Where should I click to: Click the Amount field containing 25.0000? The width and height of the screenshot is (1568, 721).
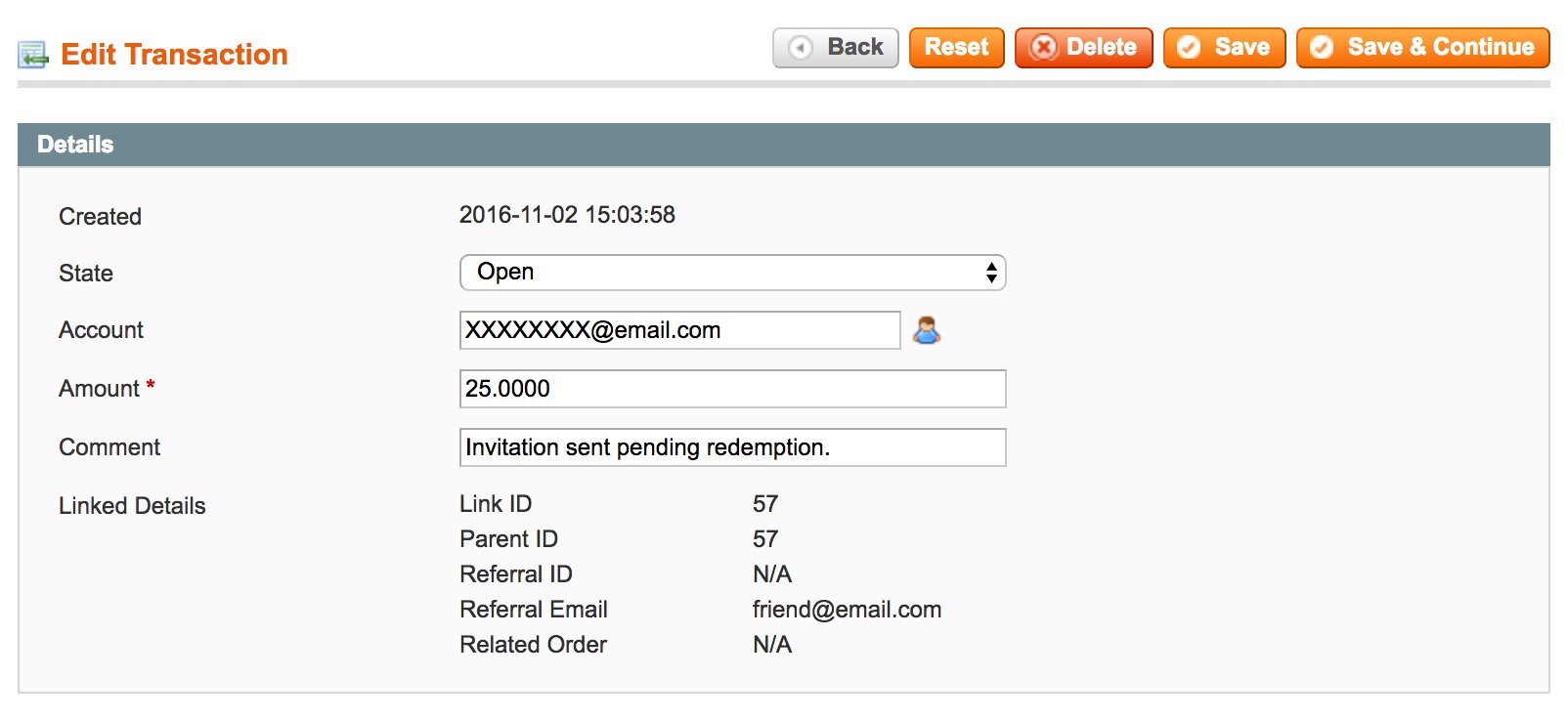732,389
